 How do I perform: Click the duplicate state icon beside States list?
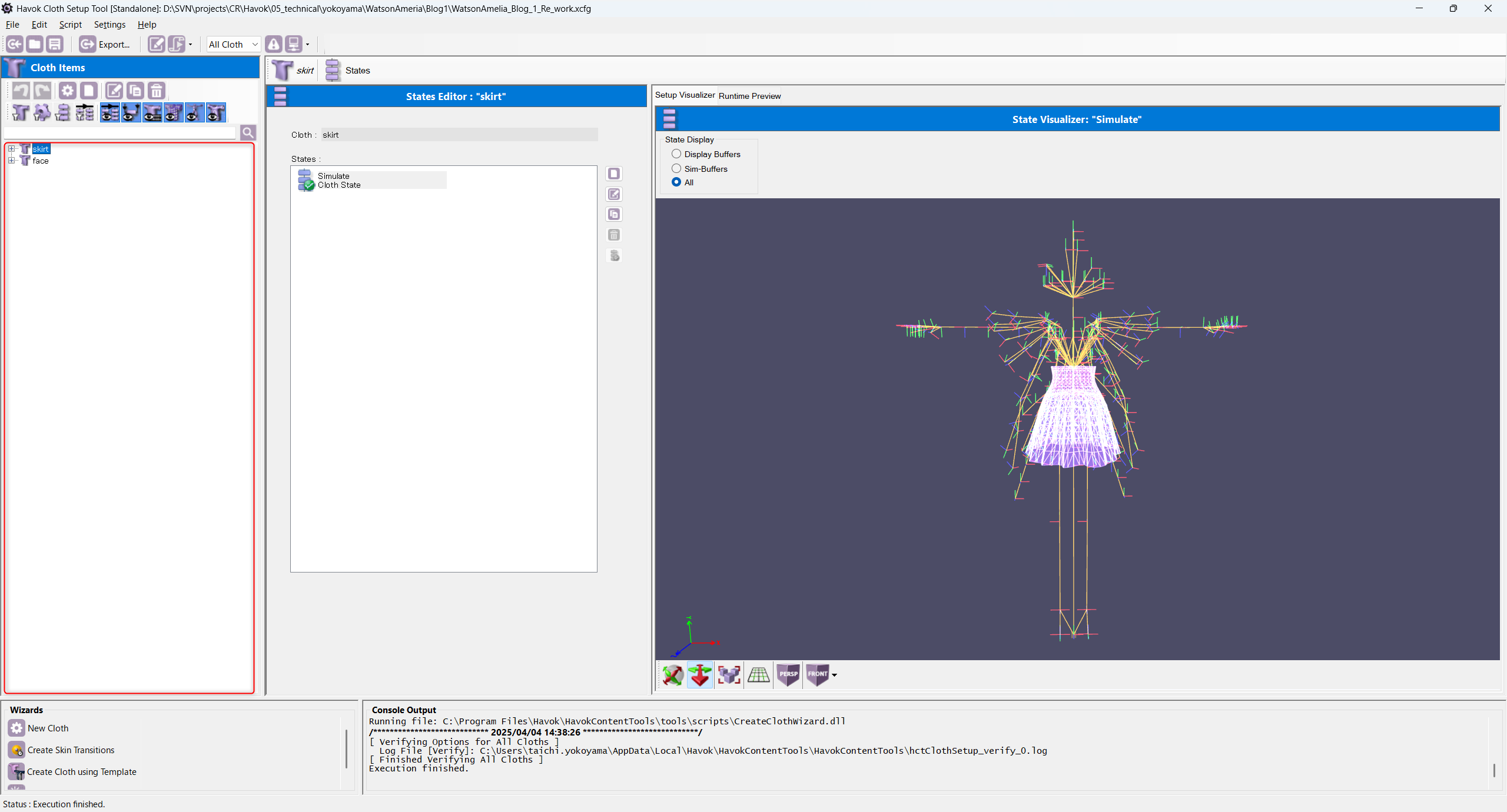pyautogui.click(x=614, y=214)
